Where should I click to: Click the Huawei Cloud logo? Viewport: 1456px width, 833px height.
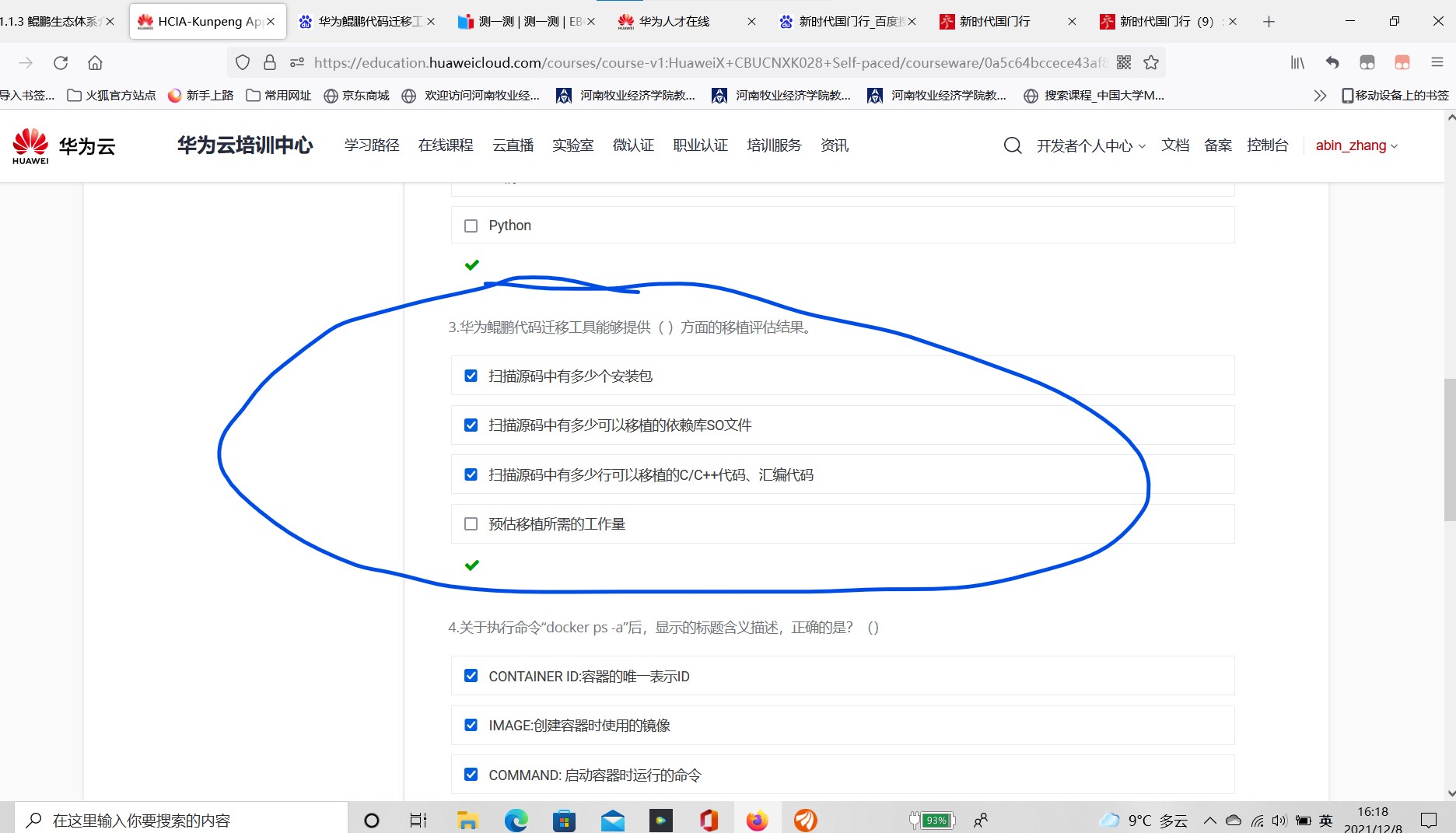(x=64, y=145)
